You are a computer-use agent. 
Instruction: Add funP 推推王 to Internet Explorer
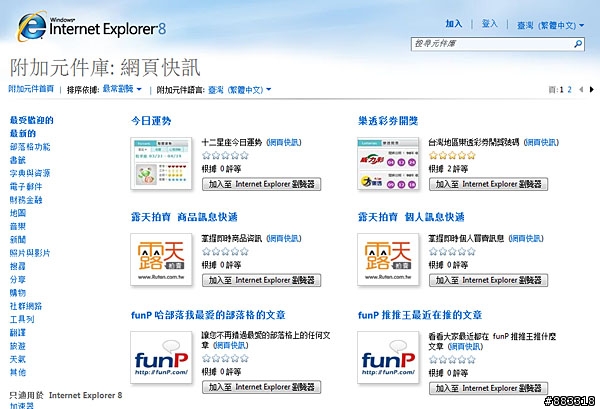(488, 388)
